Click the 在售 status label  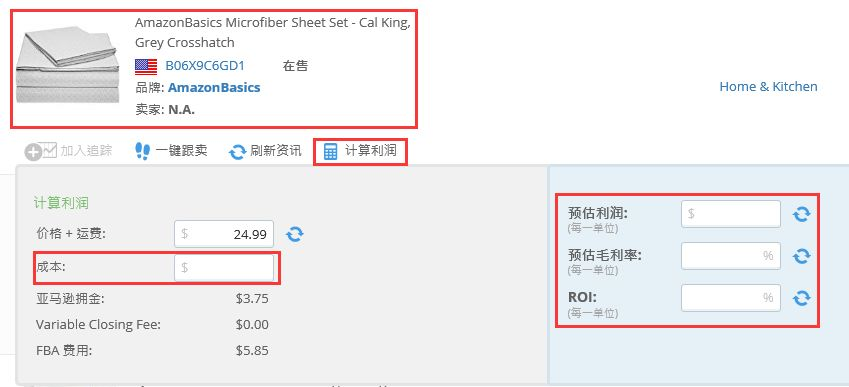pyautogui.click(x=295, y=66)
